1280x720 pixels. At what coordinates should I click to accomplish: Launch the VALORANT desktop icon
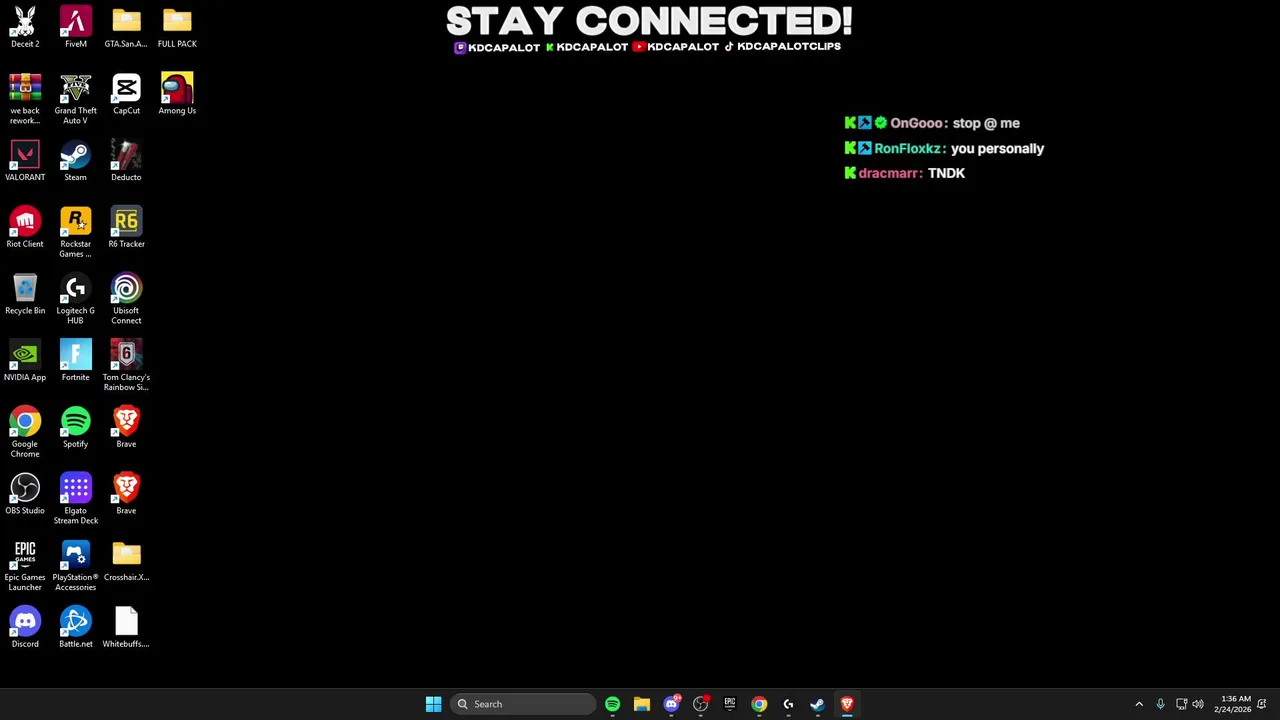click(x=25, y=161)
